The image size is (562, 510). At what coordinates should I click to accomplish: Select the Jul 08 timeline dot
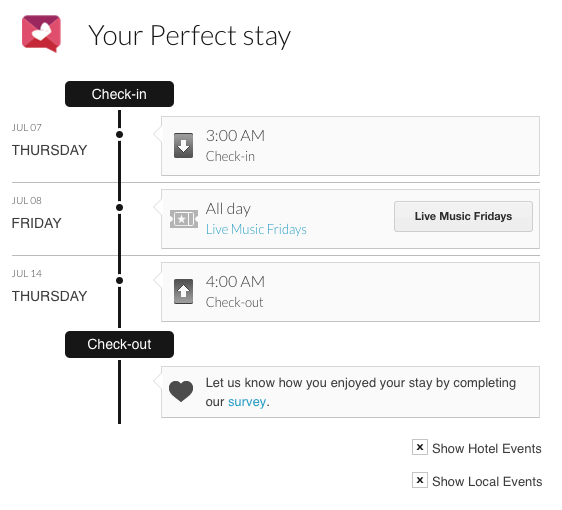point(119,208)
